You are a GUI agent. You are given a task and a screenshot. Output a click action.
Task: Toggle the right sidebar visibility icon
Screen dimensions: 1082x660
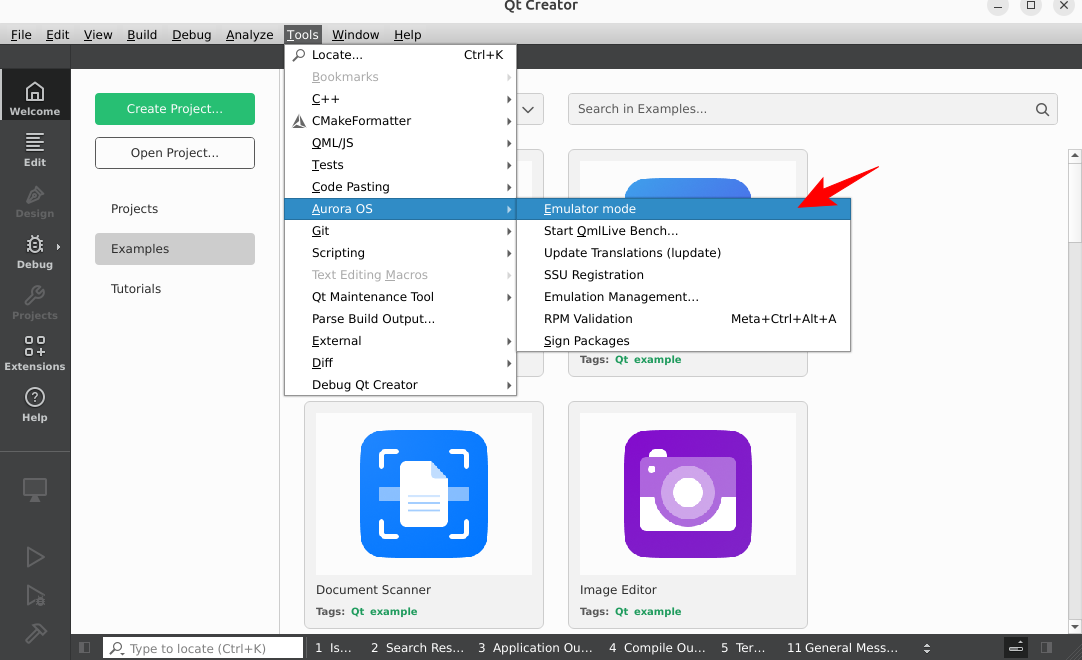click(x=1047, y=648)
